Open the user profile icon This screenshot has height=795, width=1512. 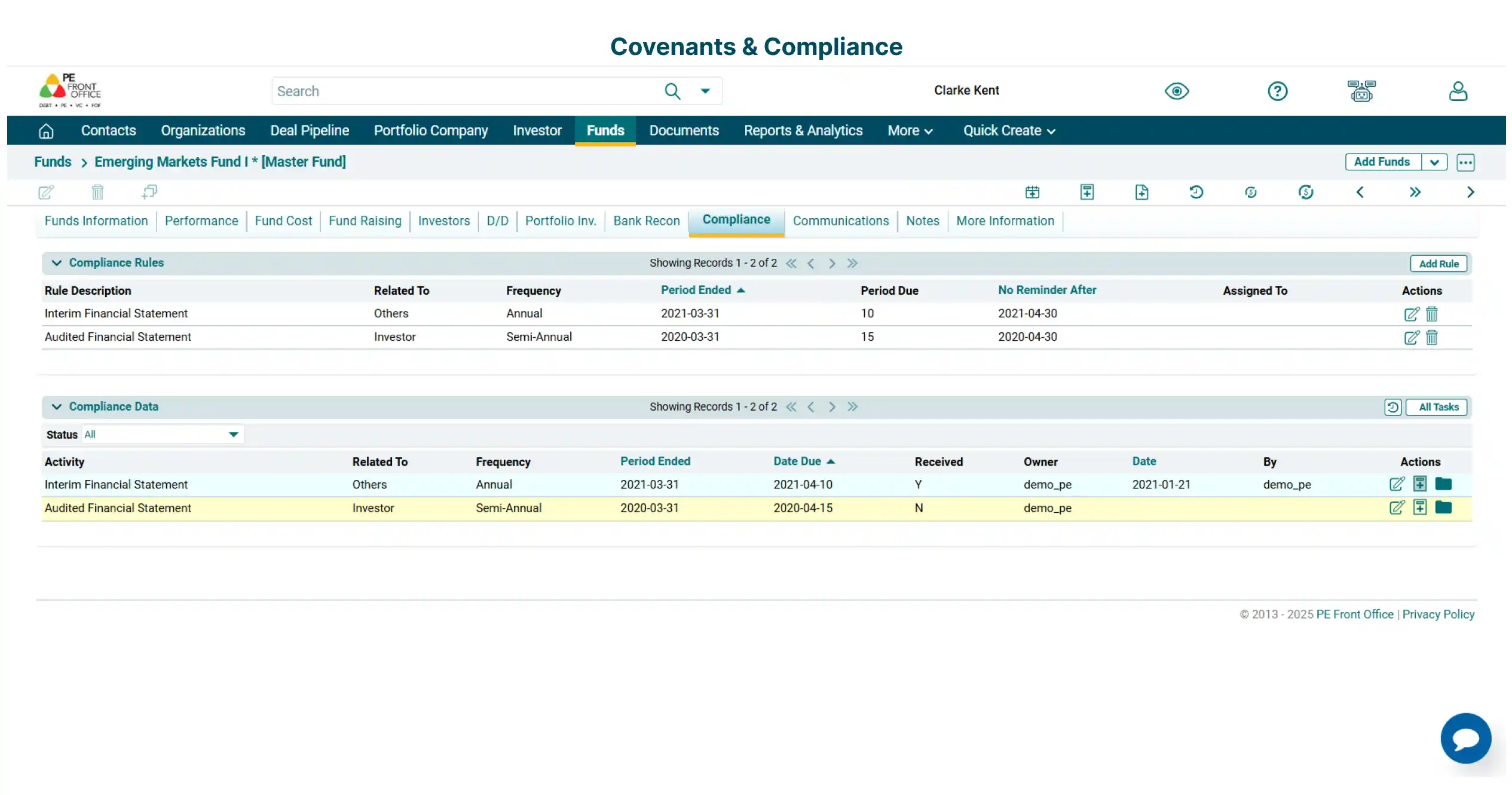[x=1458, y=91]
